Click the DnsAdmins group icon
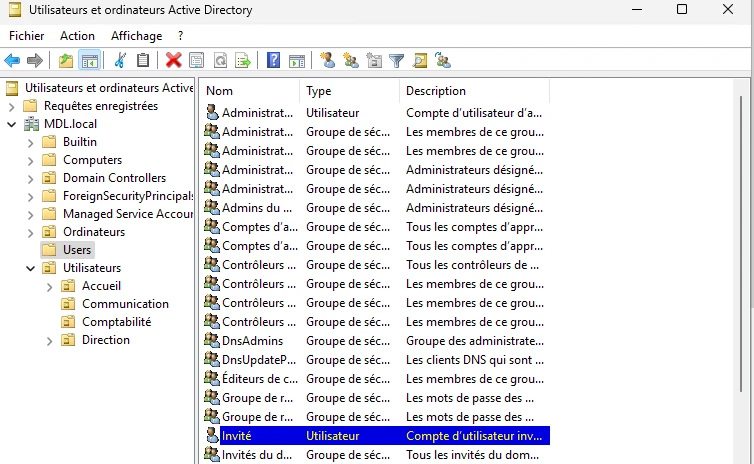 tap(212, 340)
